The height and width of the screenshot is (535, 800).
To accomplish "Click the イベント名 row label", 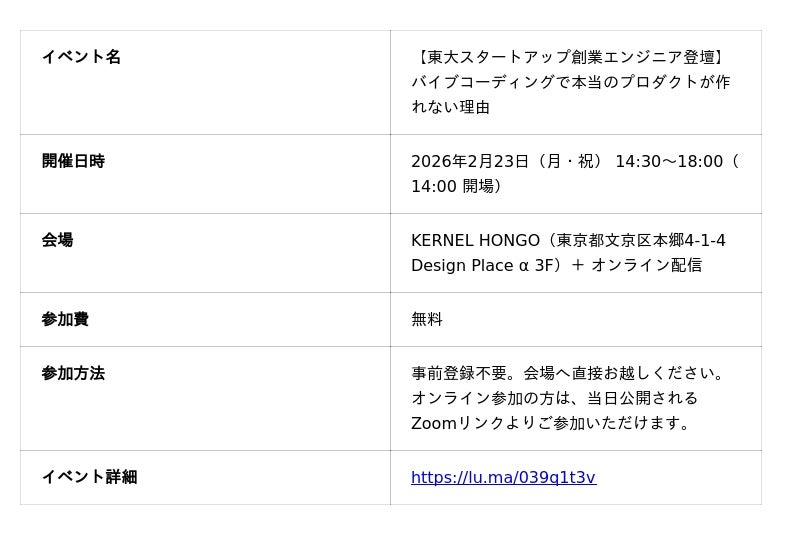I will (x=81, y=57).
